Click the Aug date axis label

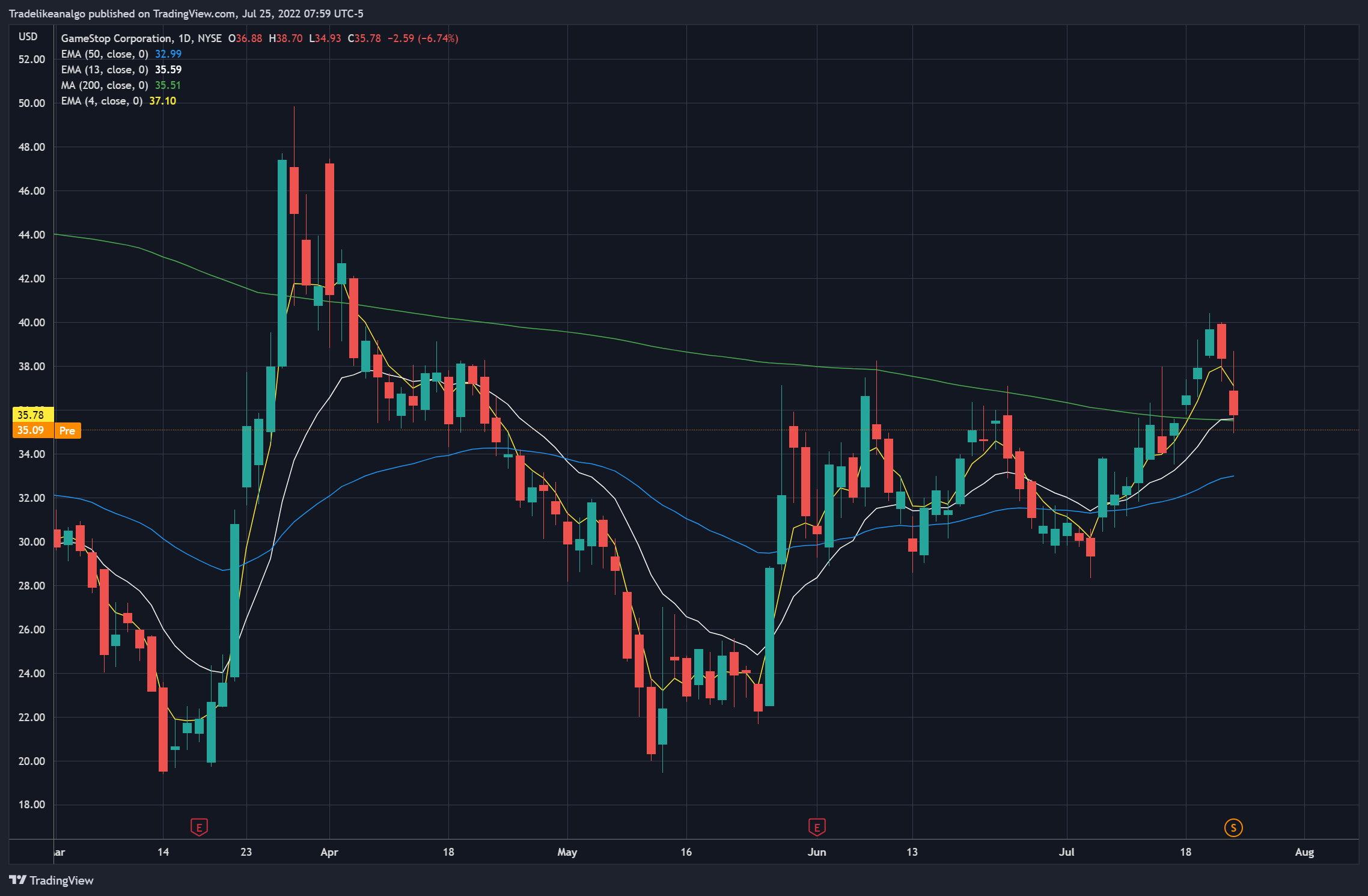pos(1304,852)
